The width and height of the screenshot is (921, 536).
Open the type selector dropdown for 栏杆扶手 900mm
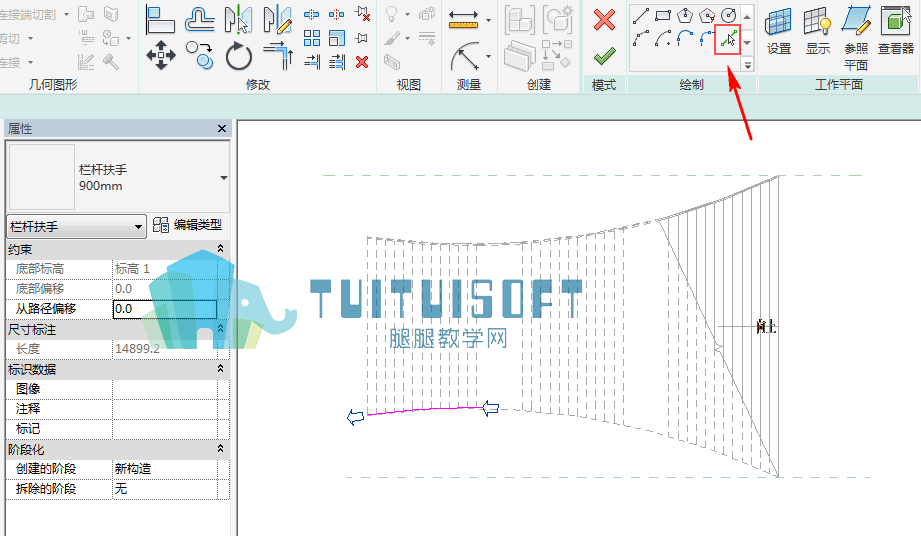224,177
